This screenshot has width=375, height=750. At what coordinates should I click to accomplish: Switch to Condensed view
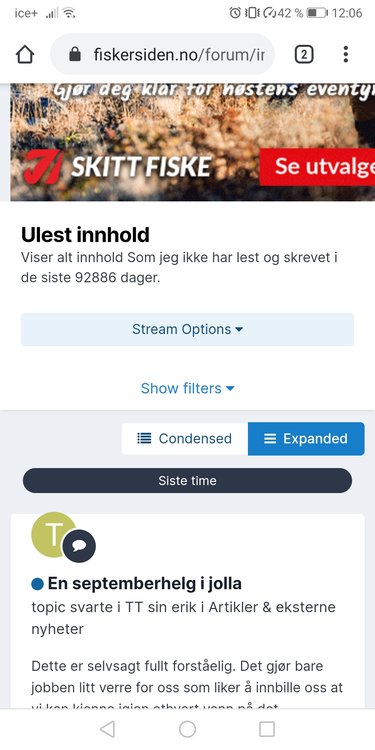(x=185, y=439)
